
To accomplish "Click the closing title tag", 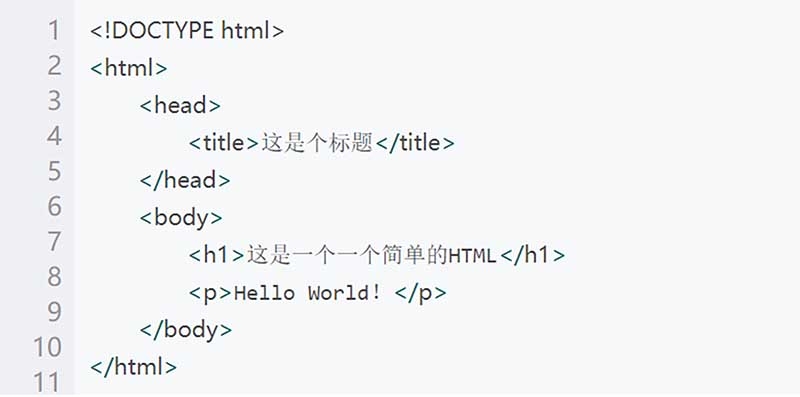I will pyautogui.click(x=414, y=143).
